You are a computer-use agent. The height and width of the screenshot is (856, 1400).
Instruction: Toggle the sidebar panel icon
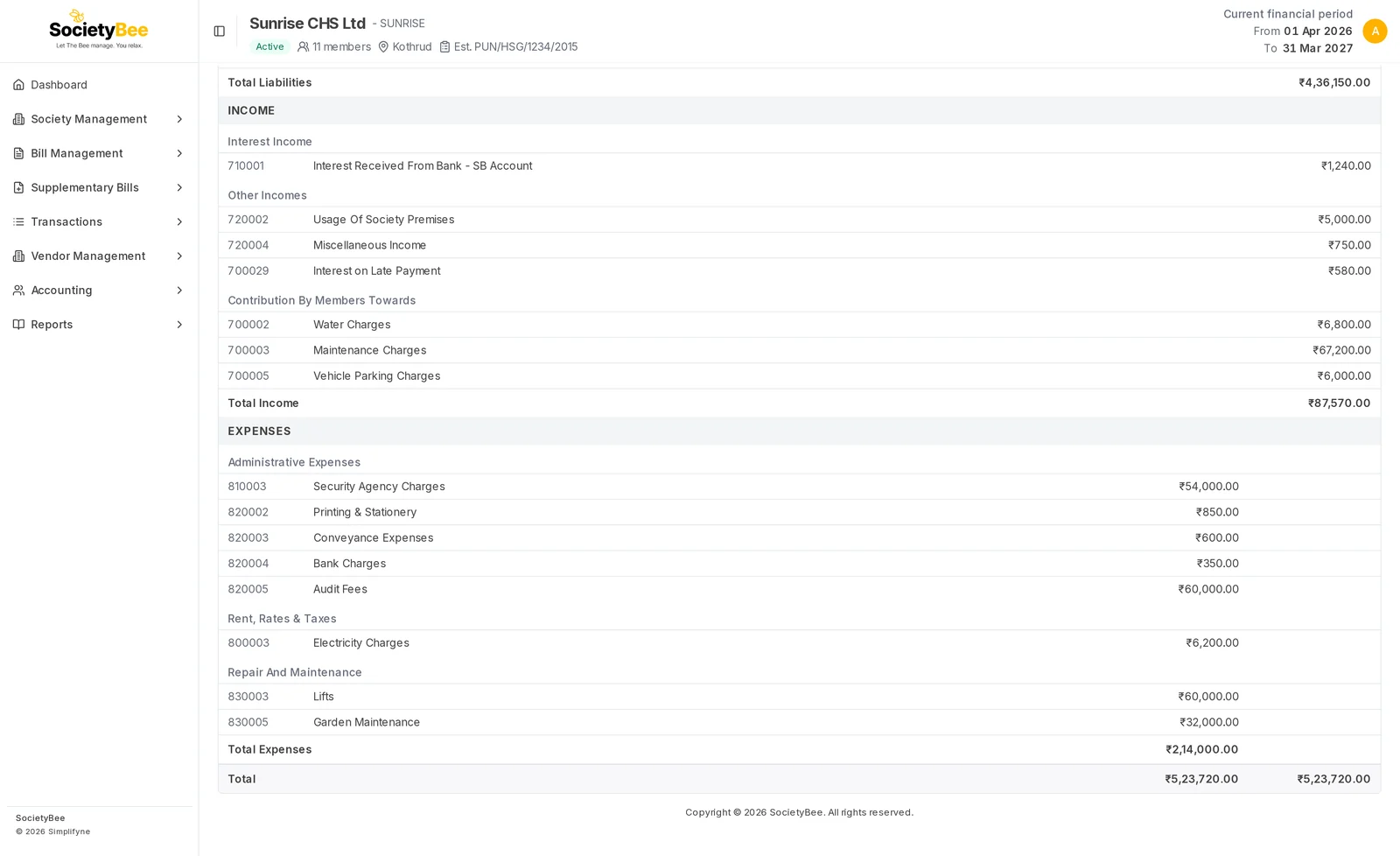[220, 32]
